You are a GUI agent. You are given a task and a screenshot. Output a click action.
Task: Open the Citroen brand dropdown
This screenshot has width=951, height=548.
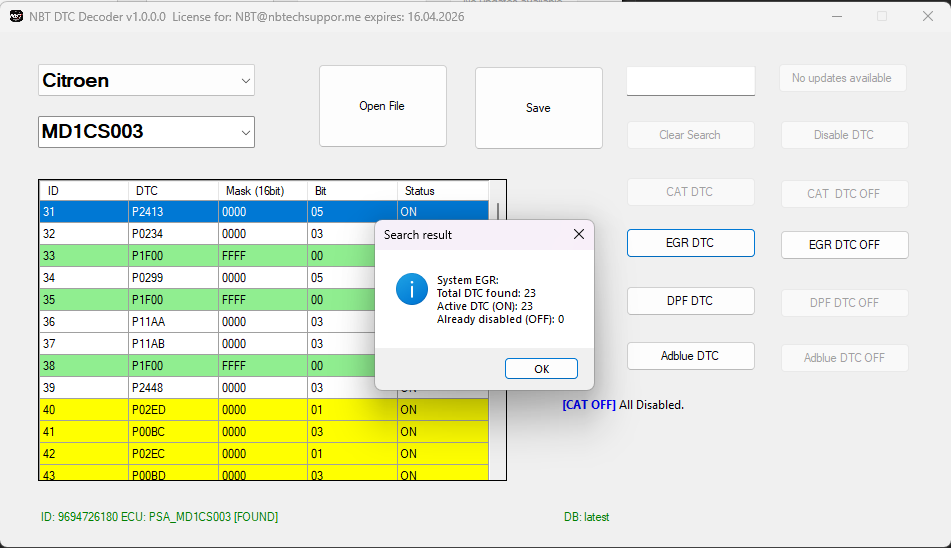click(x=146, y=80)
